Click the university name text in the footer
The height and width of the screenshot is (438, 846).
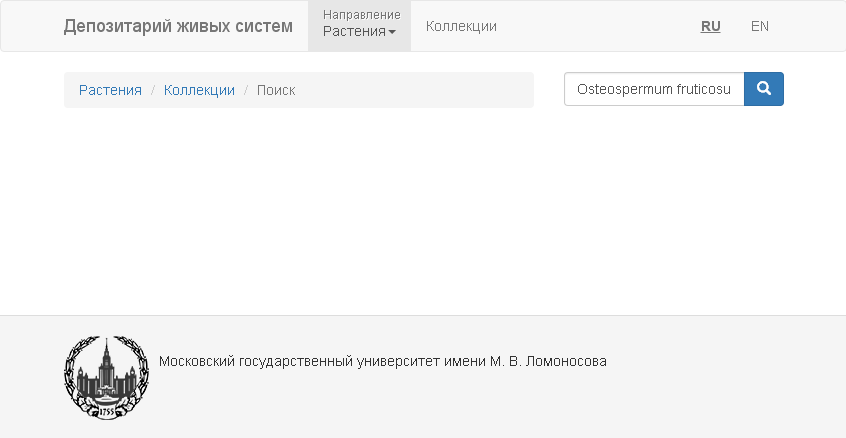(382, 361)
